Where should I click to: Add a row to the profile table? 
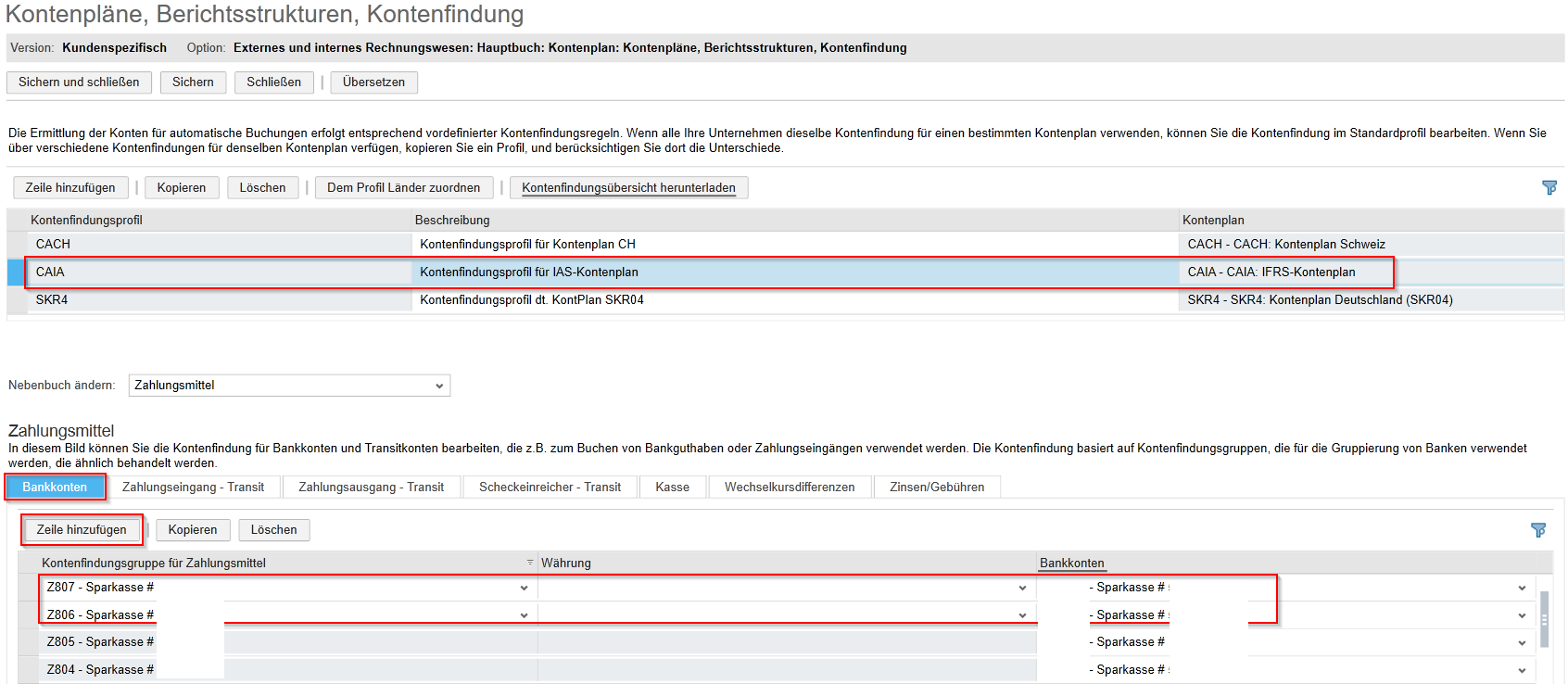(70, 188)
